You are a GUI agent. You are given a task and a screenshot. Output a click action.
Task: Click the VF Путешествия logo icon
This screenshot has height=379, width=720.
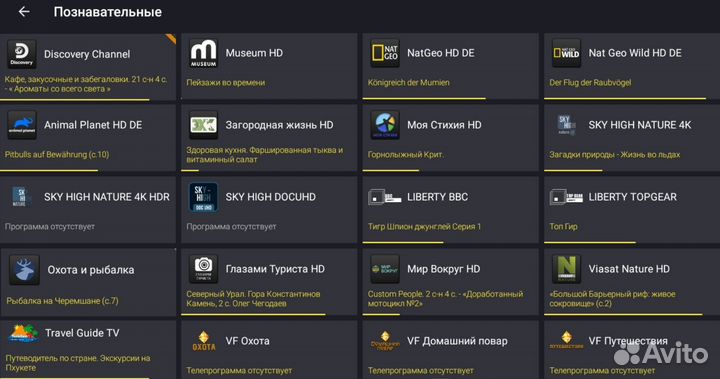pyautogui.click(x=566, y=341)
